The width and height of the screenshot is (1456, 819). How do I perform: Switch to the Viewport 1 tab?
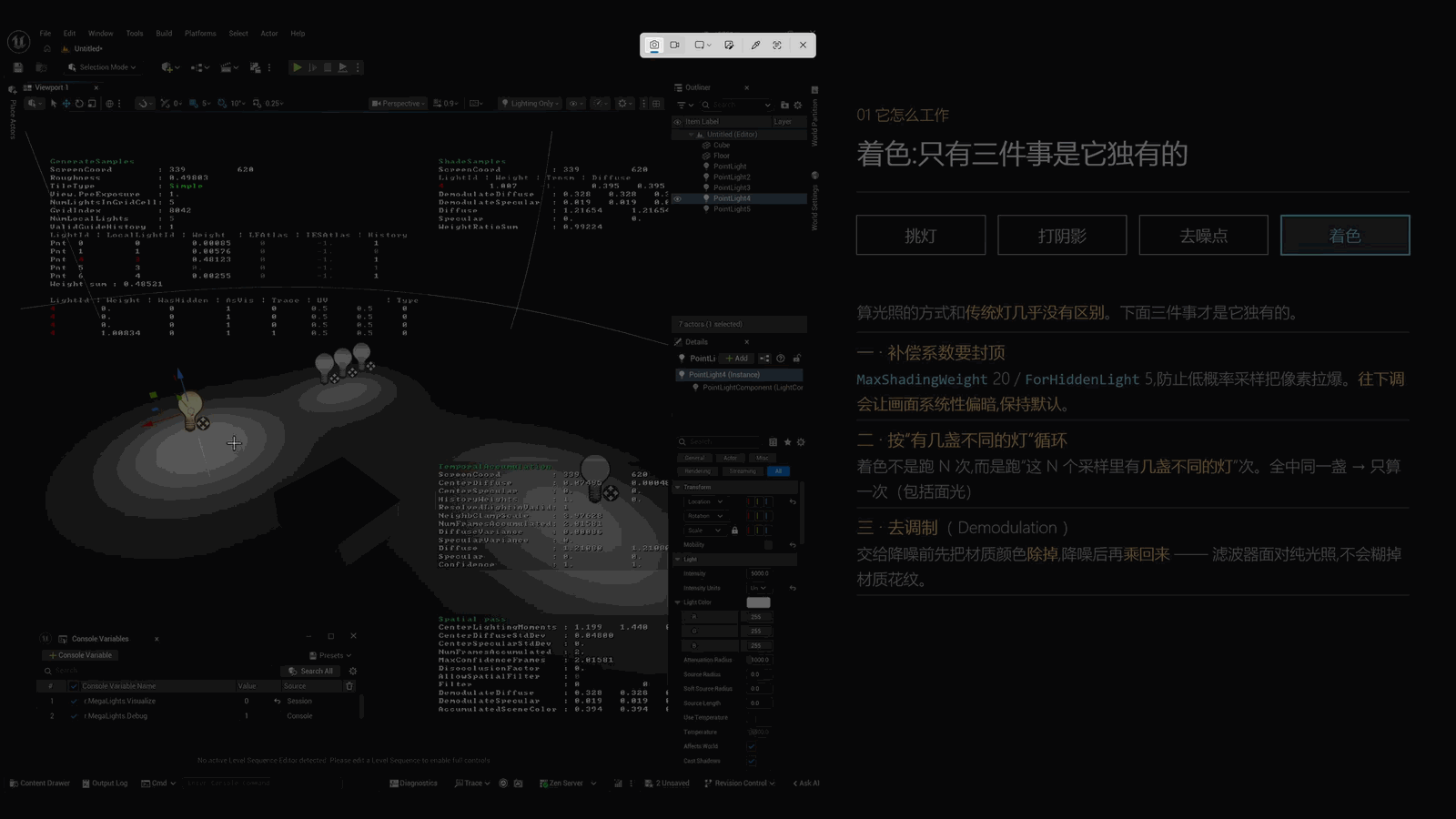[51, 87]
